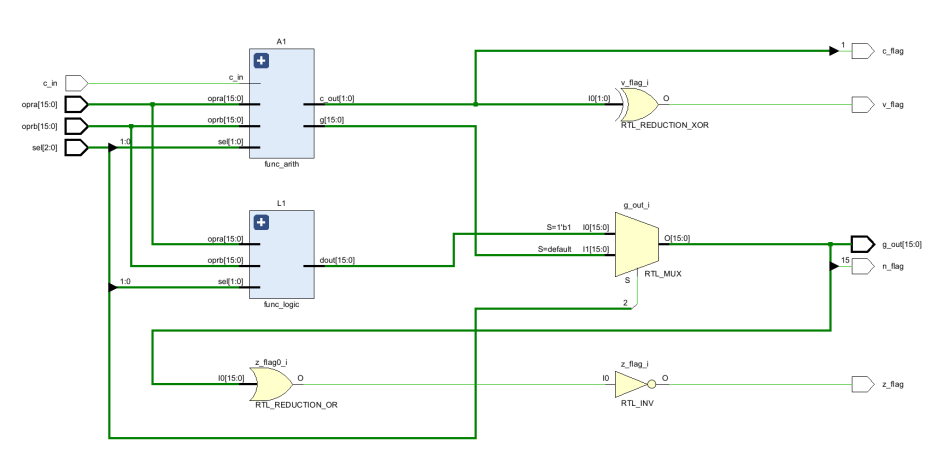Click the 1:0 slice arrow near func_arith sel
The image size is (936, 454).
112,147
